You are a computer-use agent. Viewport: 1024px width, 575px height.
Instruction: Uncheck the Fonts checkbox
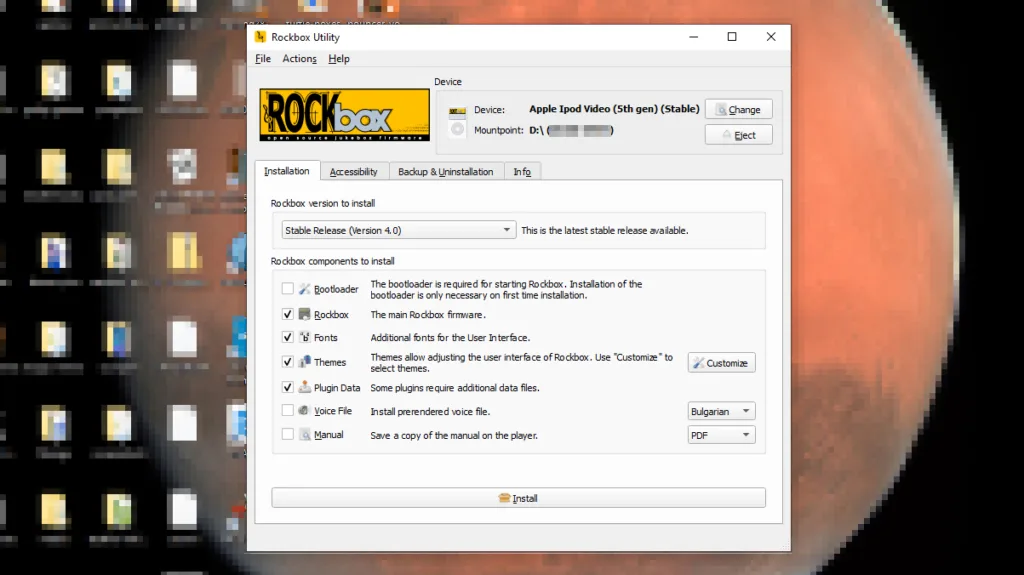pyautogui.click(x=287, y=337)
